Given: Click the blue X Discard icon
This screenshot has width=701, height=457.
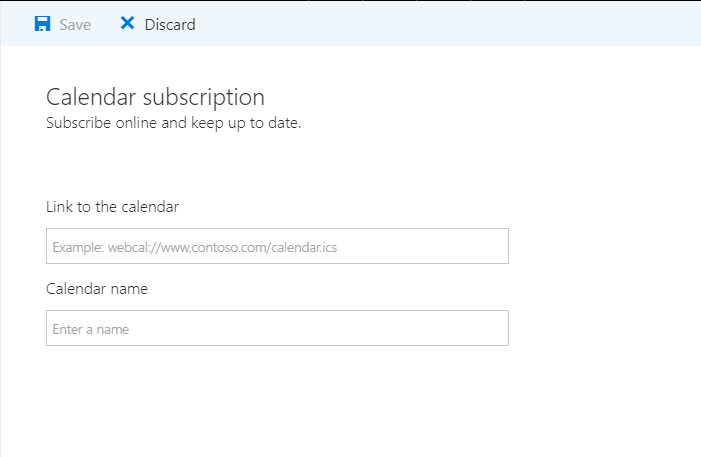Looking at the screenshot, I should (x=127, y=23).
